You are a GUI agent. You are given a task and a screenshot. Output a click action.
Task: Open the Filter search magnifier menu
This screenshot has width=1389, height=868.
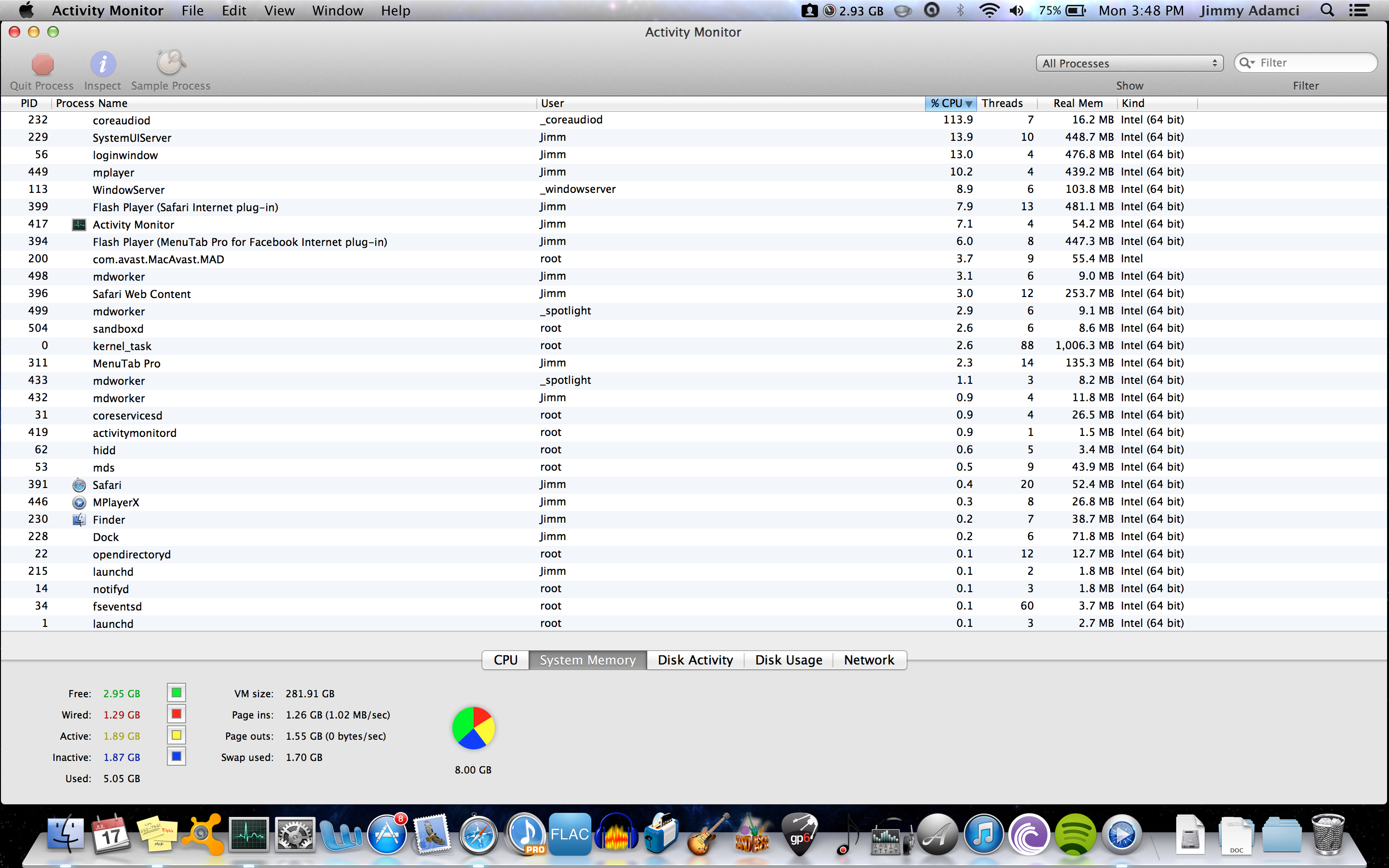pyautogui.click(x=1247, y=63)
